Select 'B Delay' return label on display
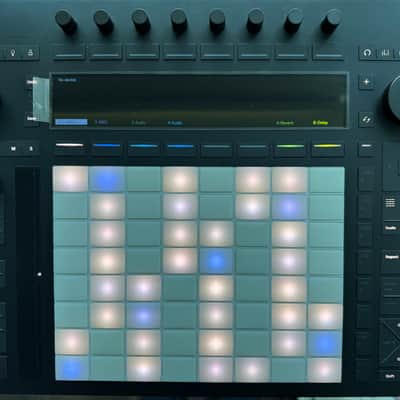This screenshot has height=400, width=400. tap(320, 123)
